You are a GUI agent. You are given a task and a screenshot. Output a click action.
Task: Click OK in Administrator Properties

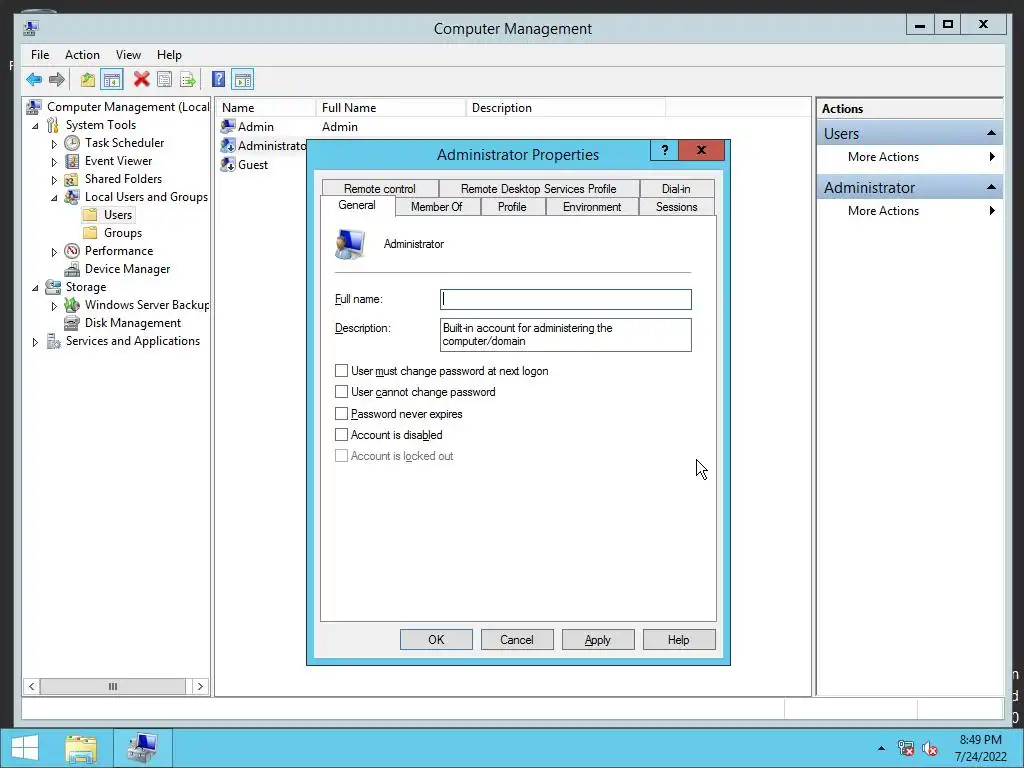[x=436, y=640]
